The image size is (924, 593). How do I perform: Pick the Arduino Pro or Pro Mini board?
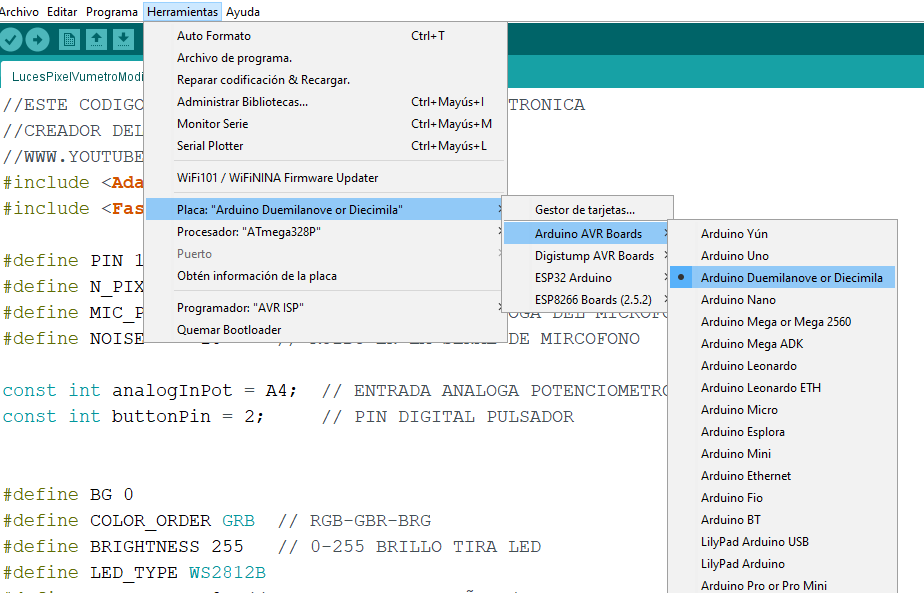tap(783, 586)
